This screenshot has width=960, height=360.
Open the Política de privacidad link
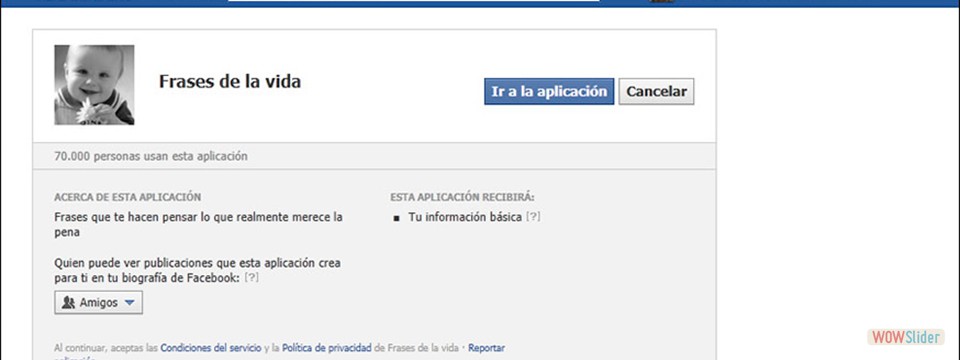[326, 348]
